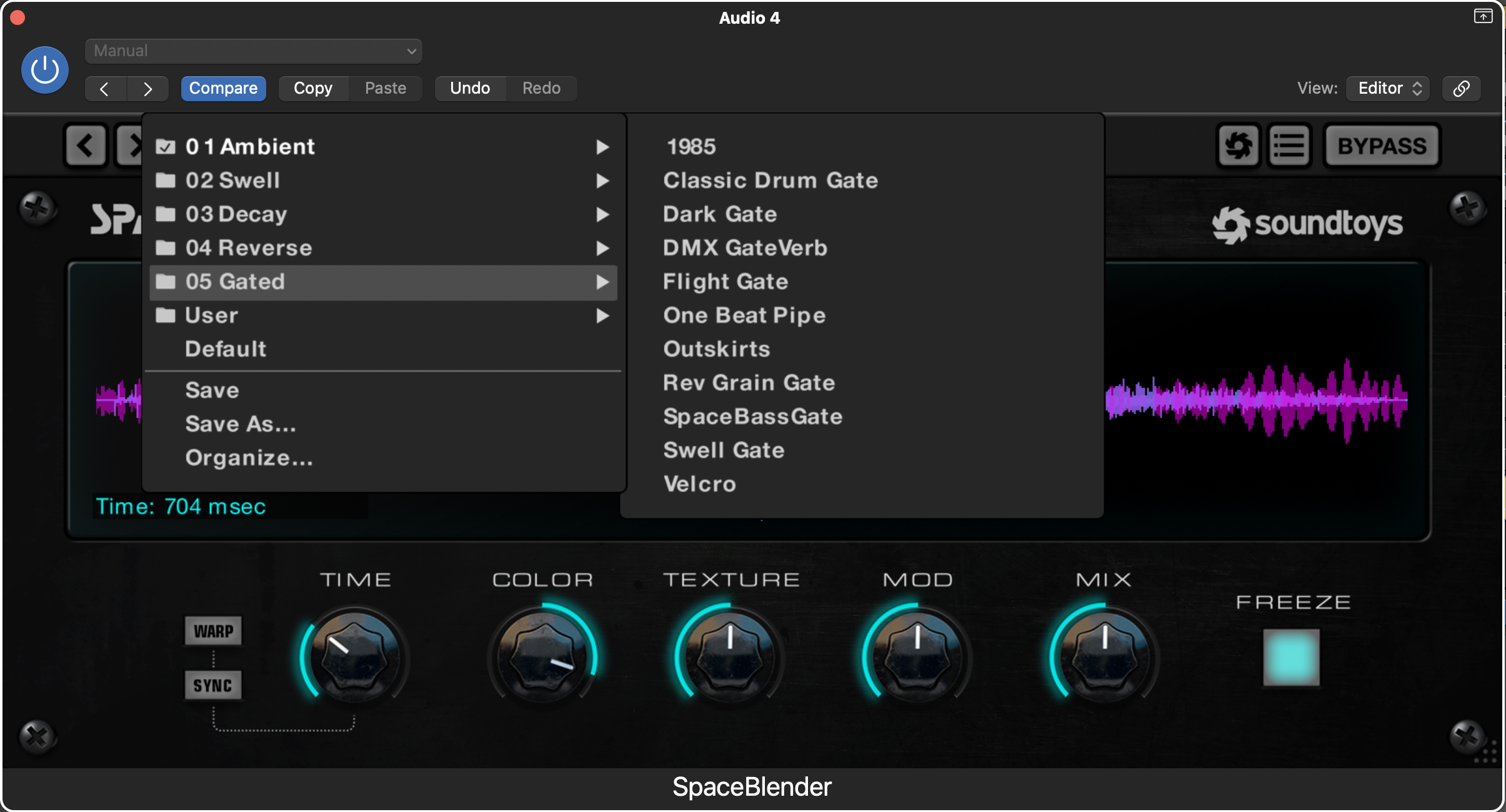Select the Classic Drum Gate preset

(770, 181)
